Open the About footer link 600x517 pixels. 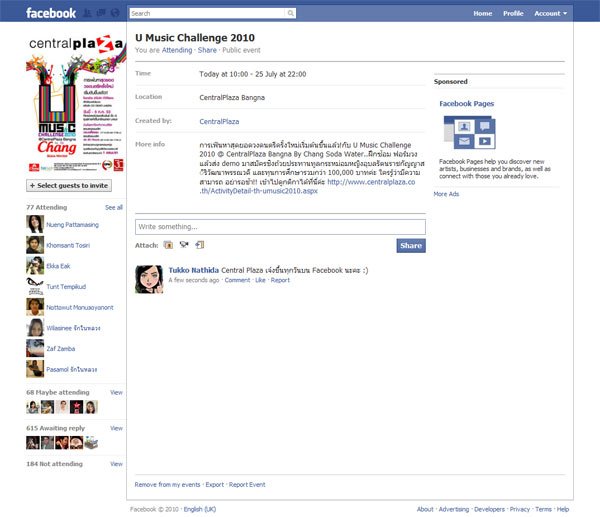click(x=425, y=509)
